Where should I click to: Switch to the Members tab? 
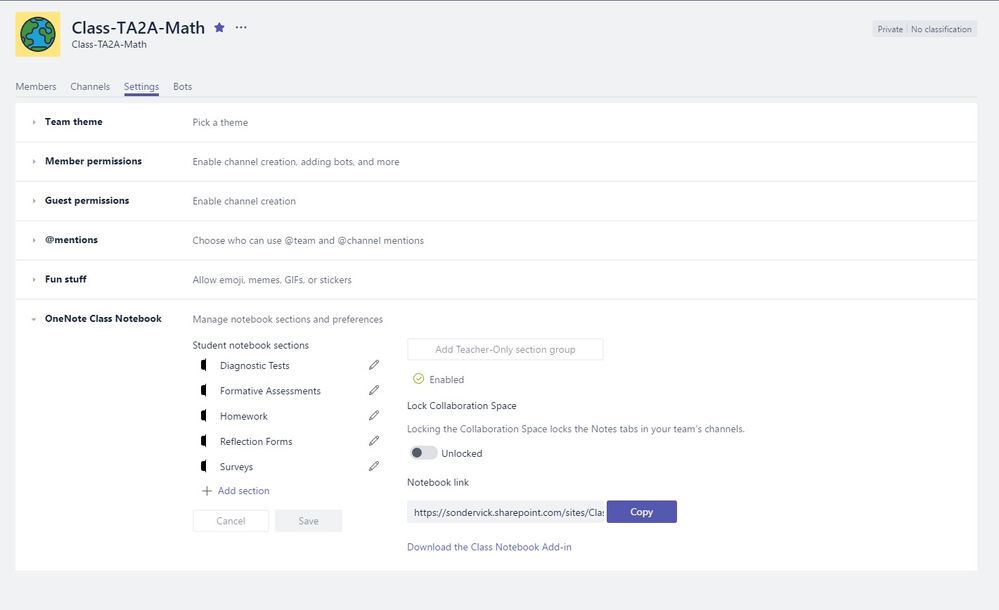[x=36, y=87]
